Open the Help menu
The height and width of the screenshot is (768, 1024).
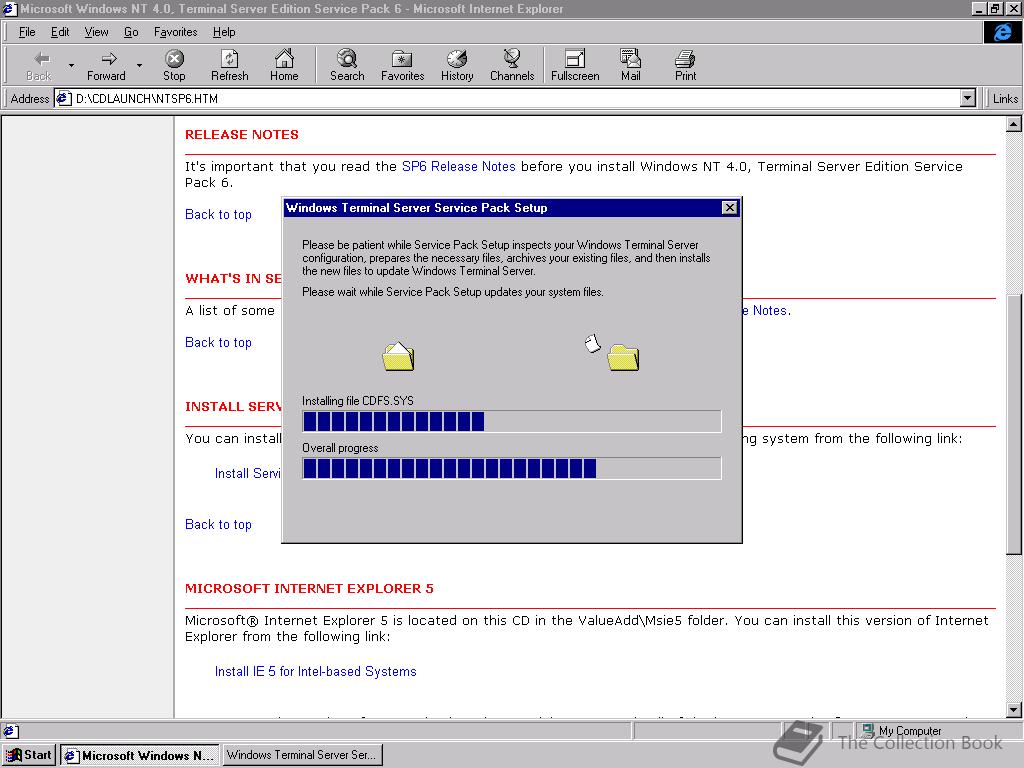pyautogui.click(x=223, y=32)
